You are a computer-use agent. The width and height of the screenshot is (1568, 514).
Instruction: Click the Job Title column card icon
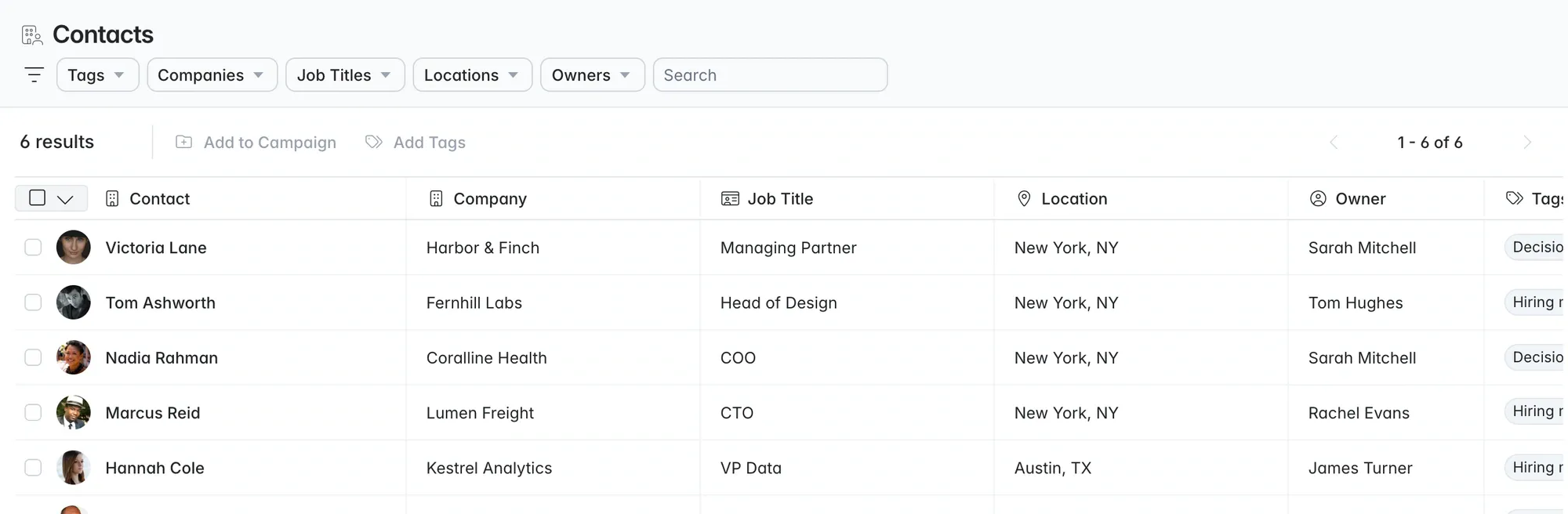pyautogui.click(x=730, y=199)
